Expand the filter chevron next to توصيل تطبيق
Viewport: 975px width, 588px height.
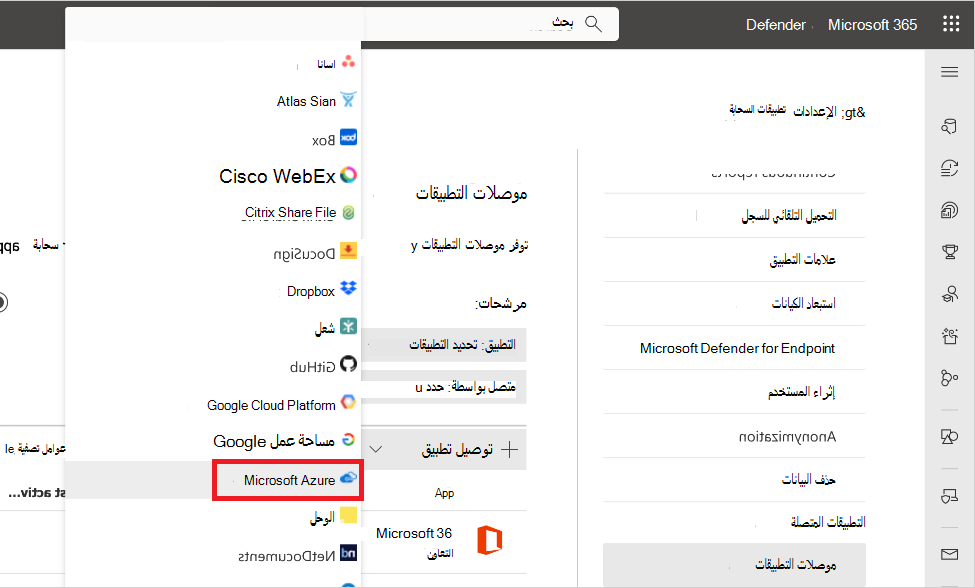tap(376, 448)
